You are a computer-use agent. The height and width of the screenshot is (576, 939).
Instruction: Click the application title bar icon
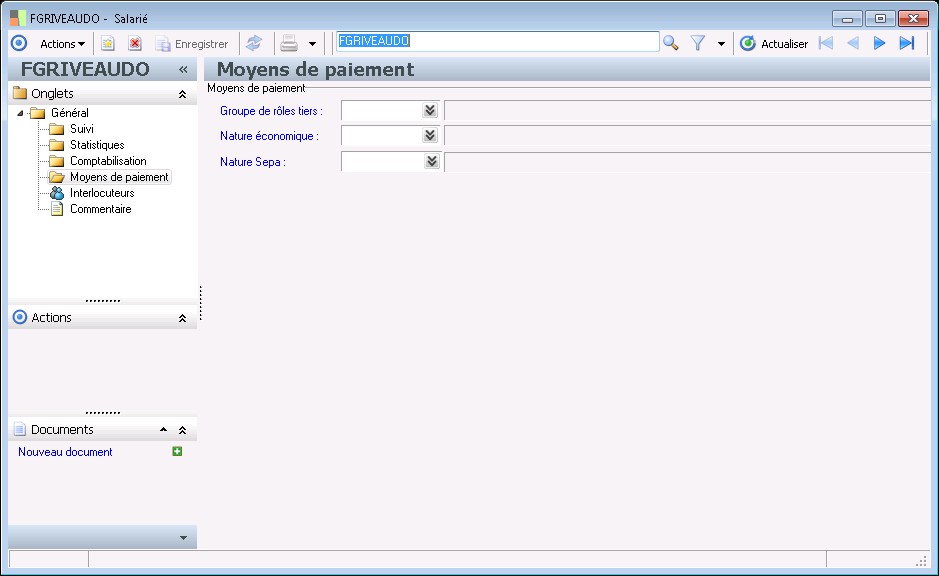click(17, 18)
